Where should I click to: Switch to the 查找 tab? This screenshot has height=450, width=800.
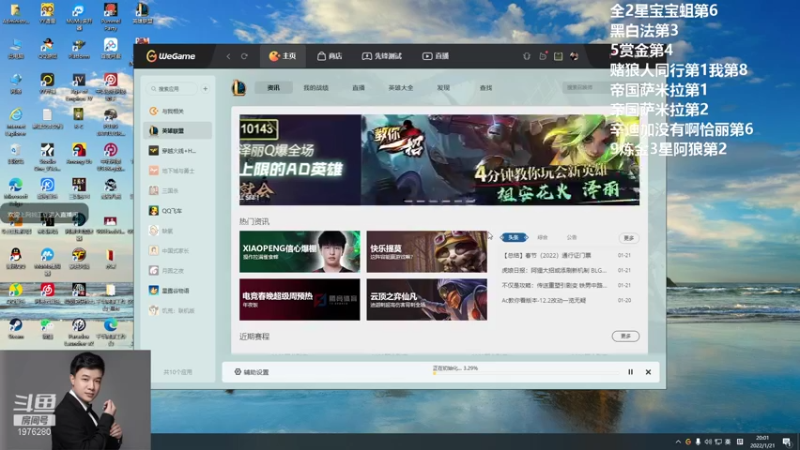[486, 88]
